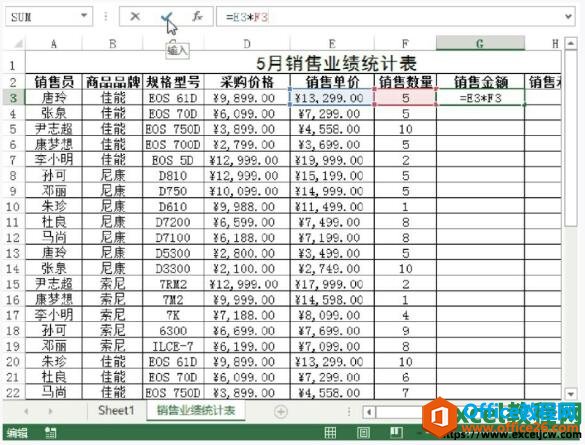Click cell D13 with ¥2,800.00

pyautogui.click(x=247, y=253)
